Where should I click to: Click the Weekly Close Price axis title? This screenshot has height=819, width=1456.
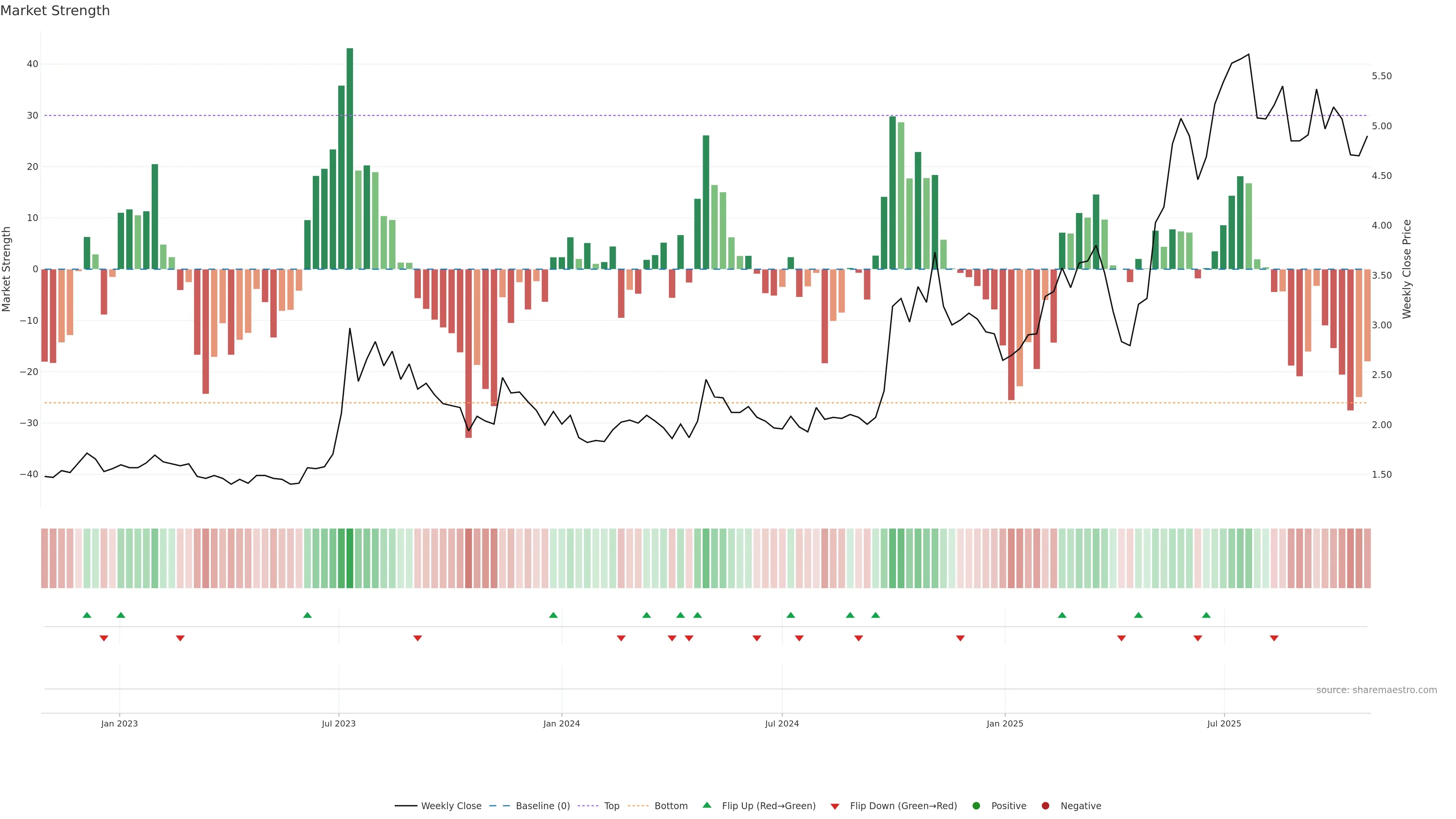click(1407, 269)
